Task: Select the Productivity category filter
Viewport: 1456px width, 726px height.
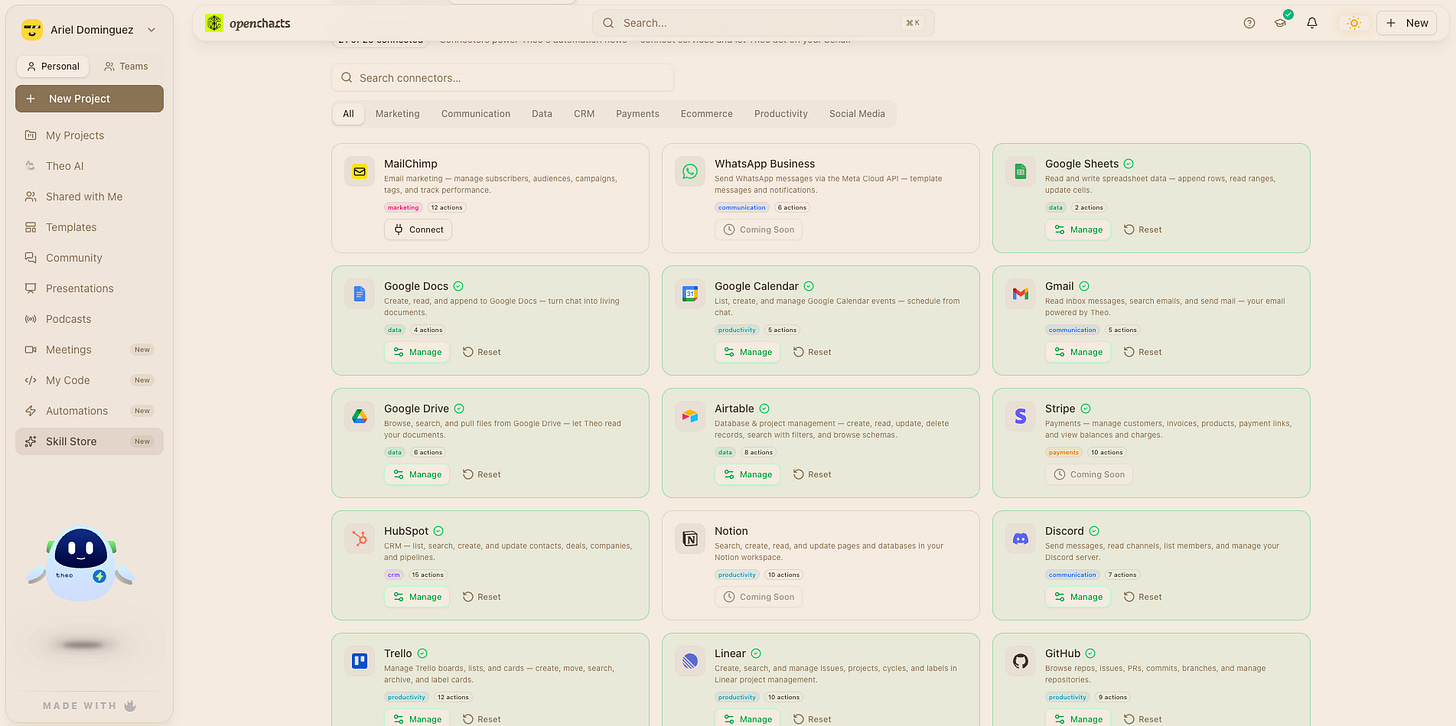Action: pyautogui.click(x=781, y=114)
